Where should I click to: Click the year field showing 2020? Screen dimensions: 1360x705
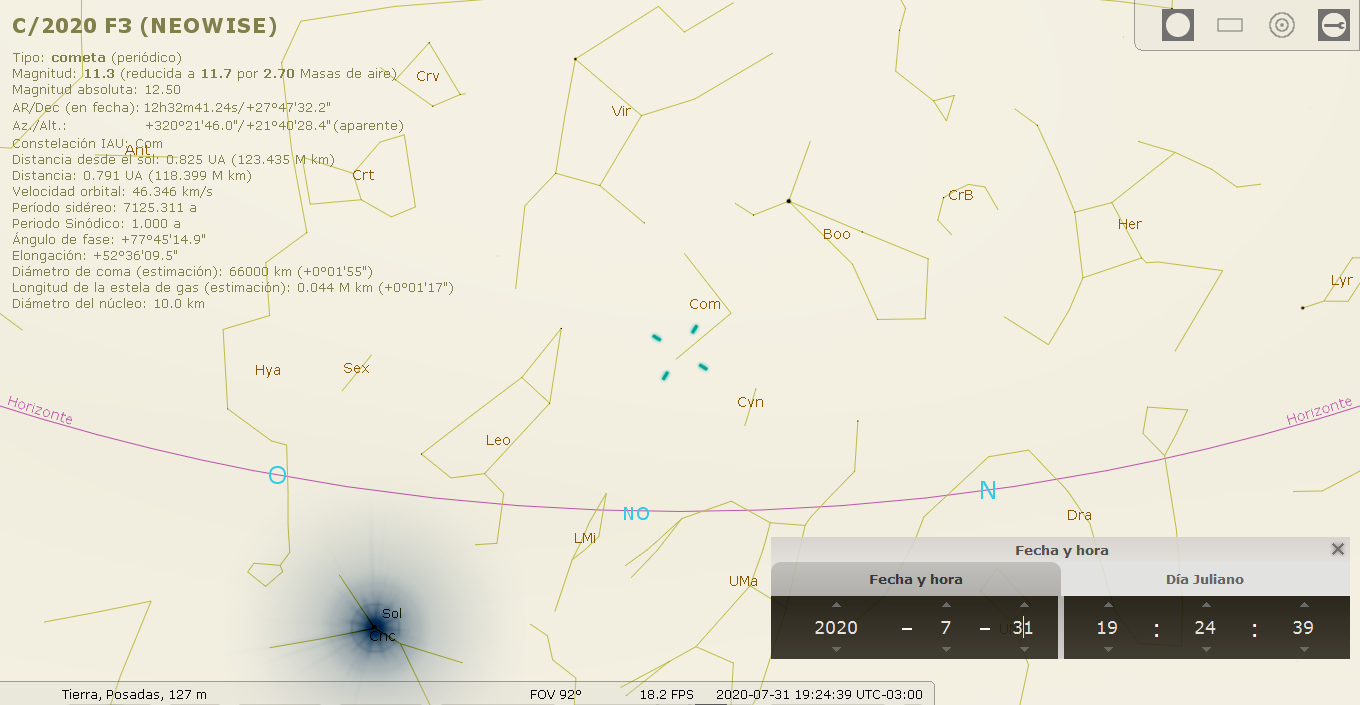click(836, 628)
